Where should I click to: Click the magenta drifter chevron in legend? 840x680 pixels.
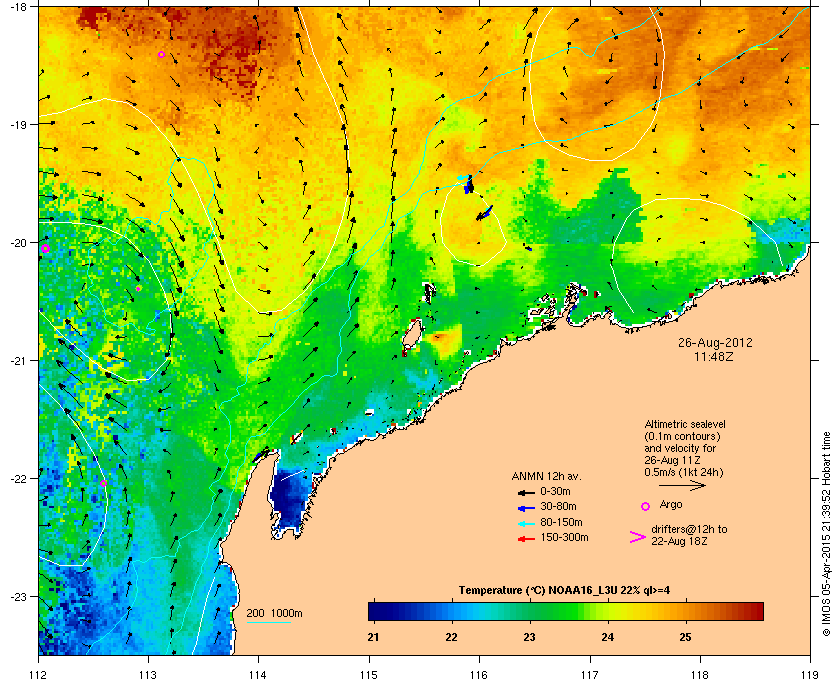pyautogui.click(x=638, y=537)
